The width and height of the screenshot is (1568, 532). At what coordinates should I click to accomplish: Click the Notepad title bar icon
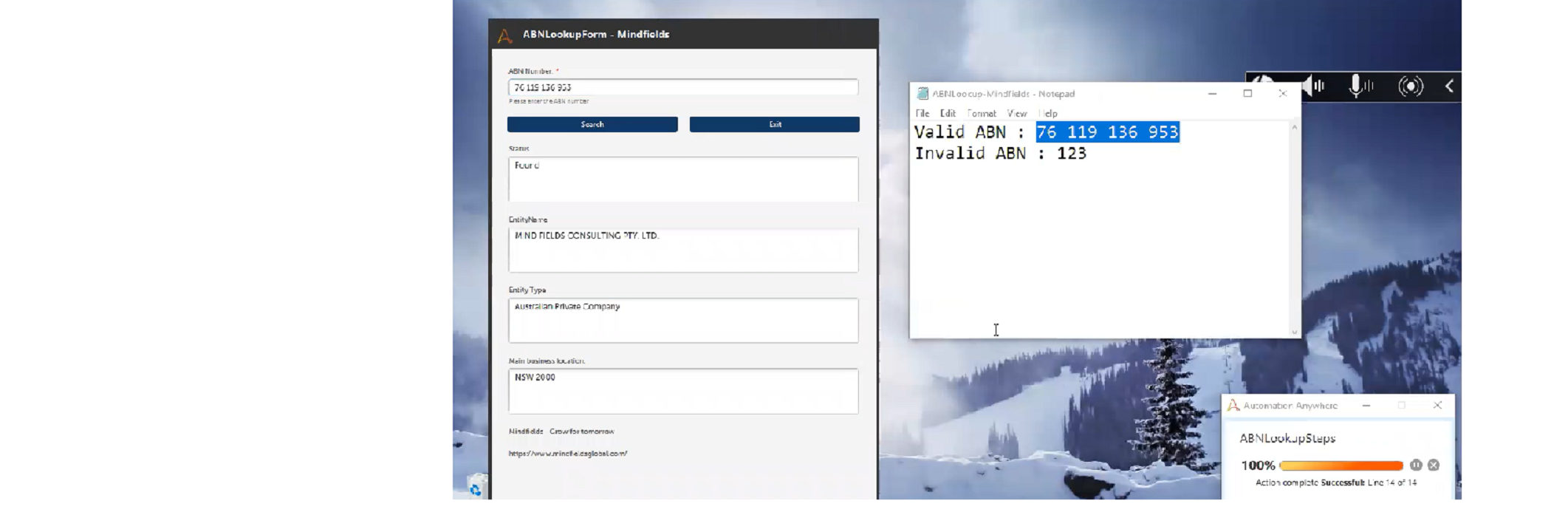pyautogui.click(x=922, y=94)
